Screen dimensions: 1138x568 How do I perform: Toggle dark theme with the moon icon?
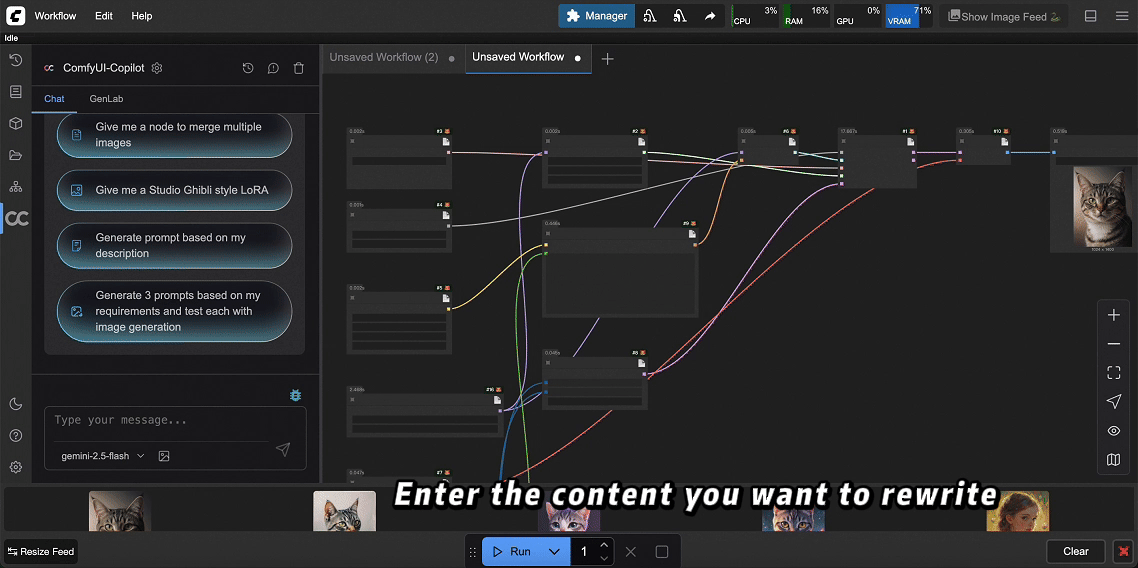(16, 404)
